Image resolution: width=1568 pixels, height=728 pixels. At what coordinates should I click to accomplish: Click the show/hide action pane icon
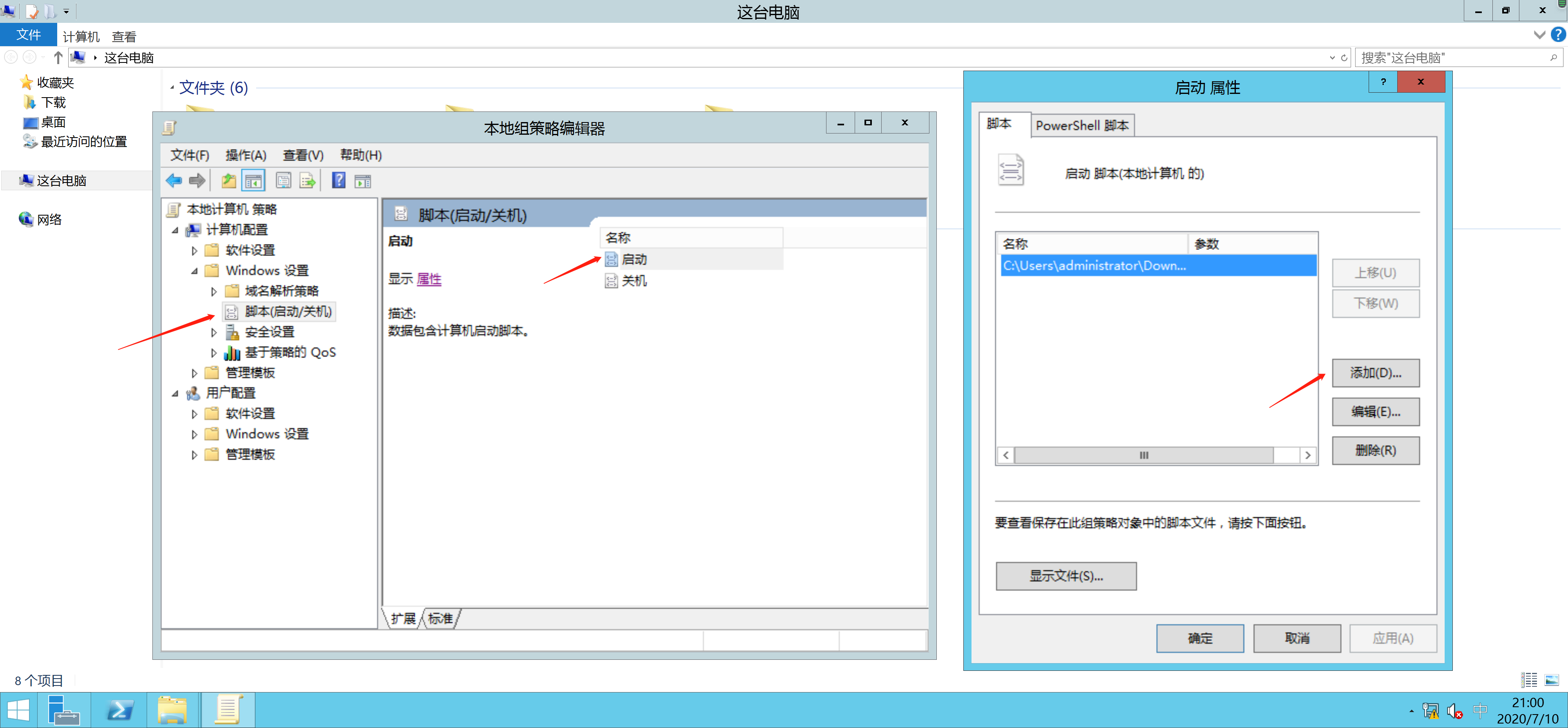point(363,180)
